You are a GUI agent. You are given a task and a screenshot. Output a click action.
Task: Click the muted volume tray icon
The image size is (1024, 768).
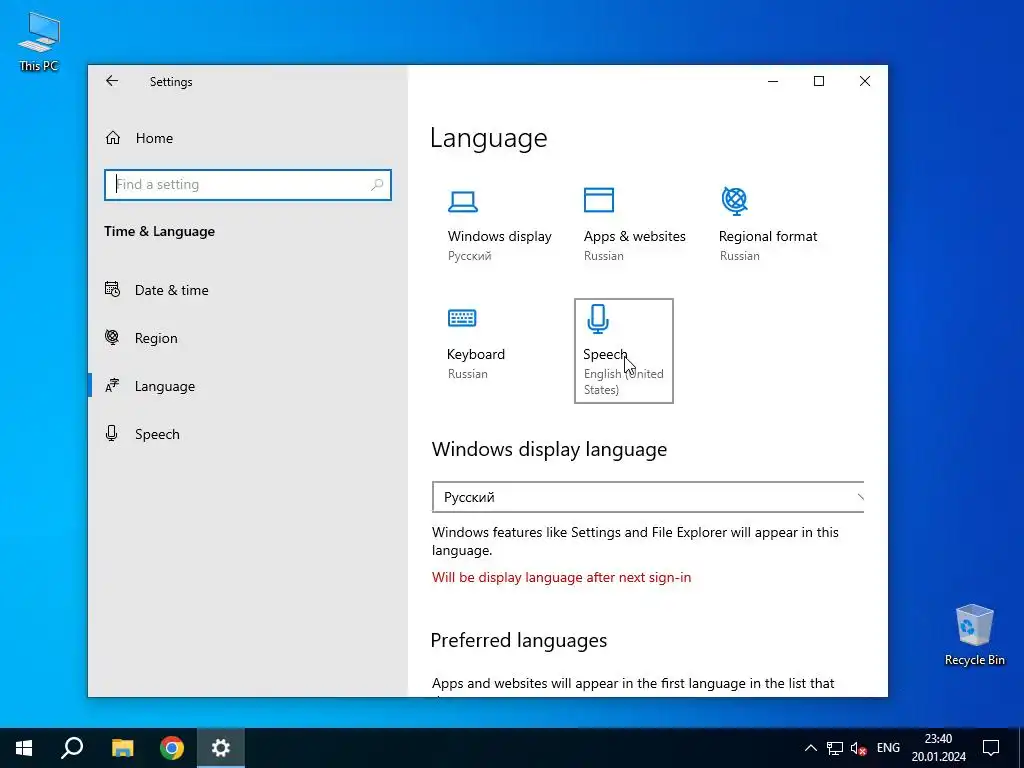pos(859,748)
